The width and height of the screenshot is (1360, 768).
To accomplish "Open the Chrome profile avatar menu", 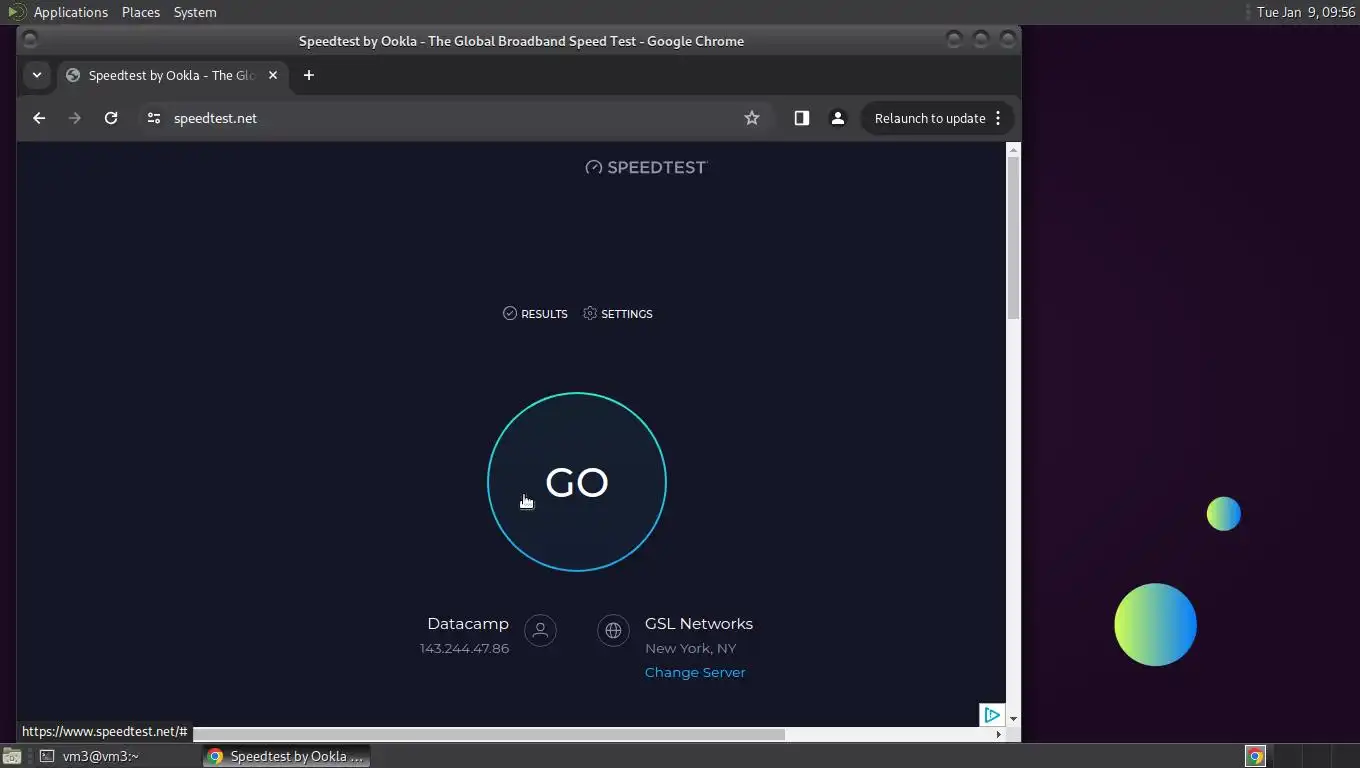I will tap(838, 118).
